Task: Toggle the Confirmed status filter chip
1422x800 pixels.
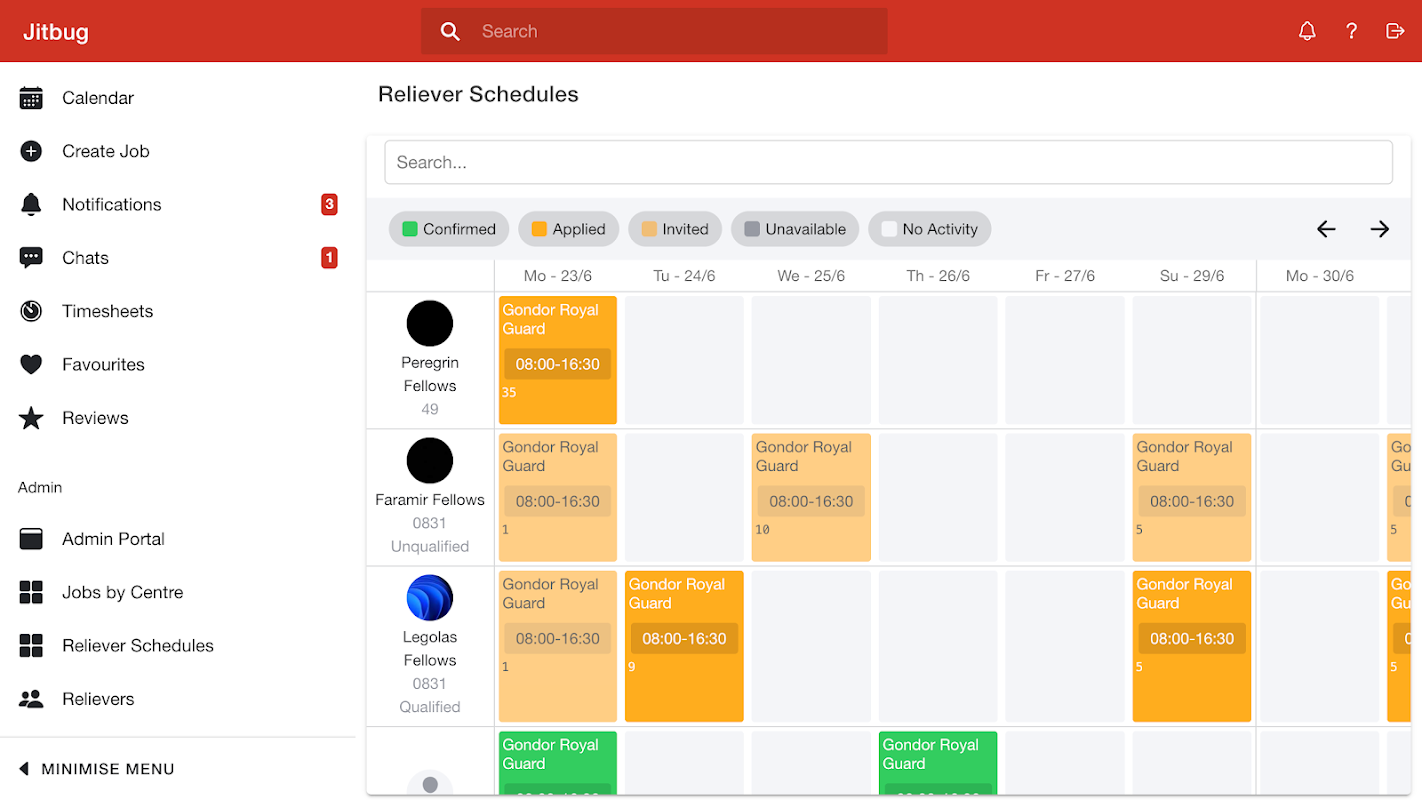Action: click(x=449, y=229)
